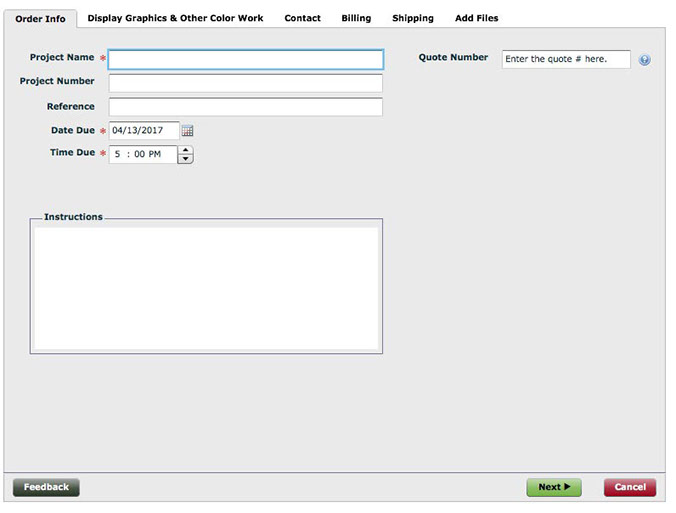Switch to the Order Info tab

[40, 19]
